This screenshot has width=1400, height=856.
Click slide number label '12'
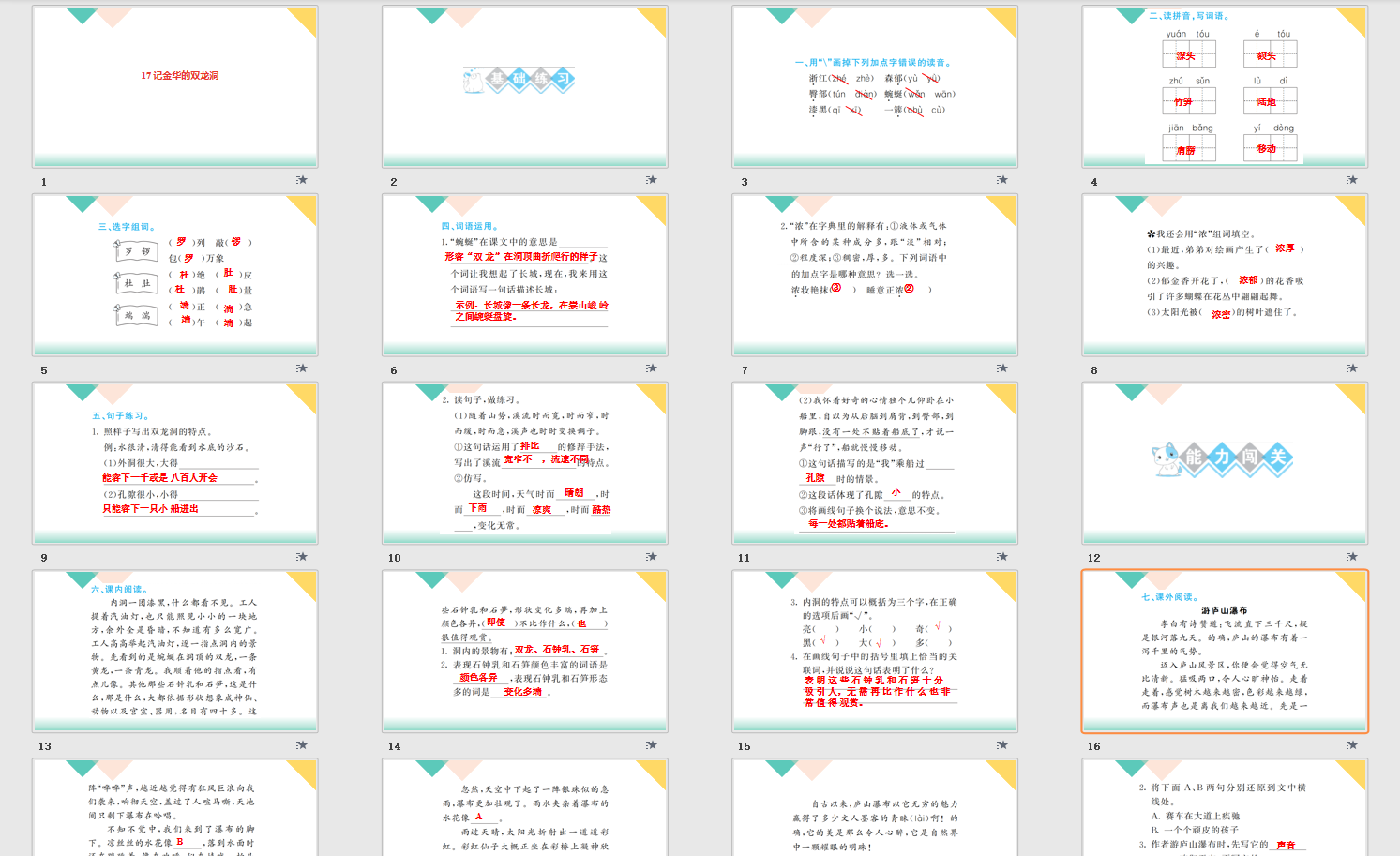pyautogui.click(x=1094, y=558)
